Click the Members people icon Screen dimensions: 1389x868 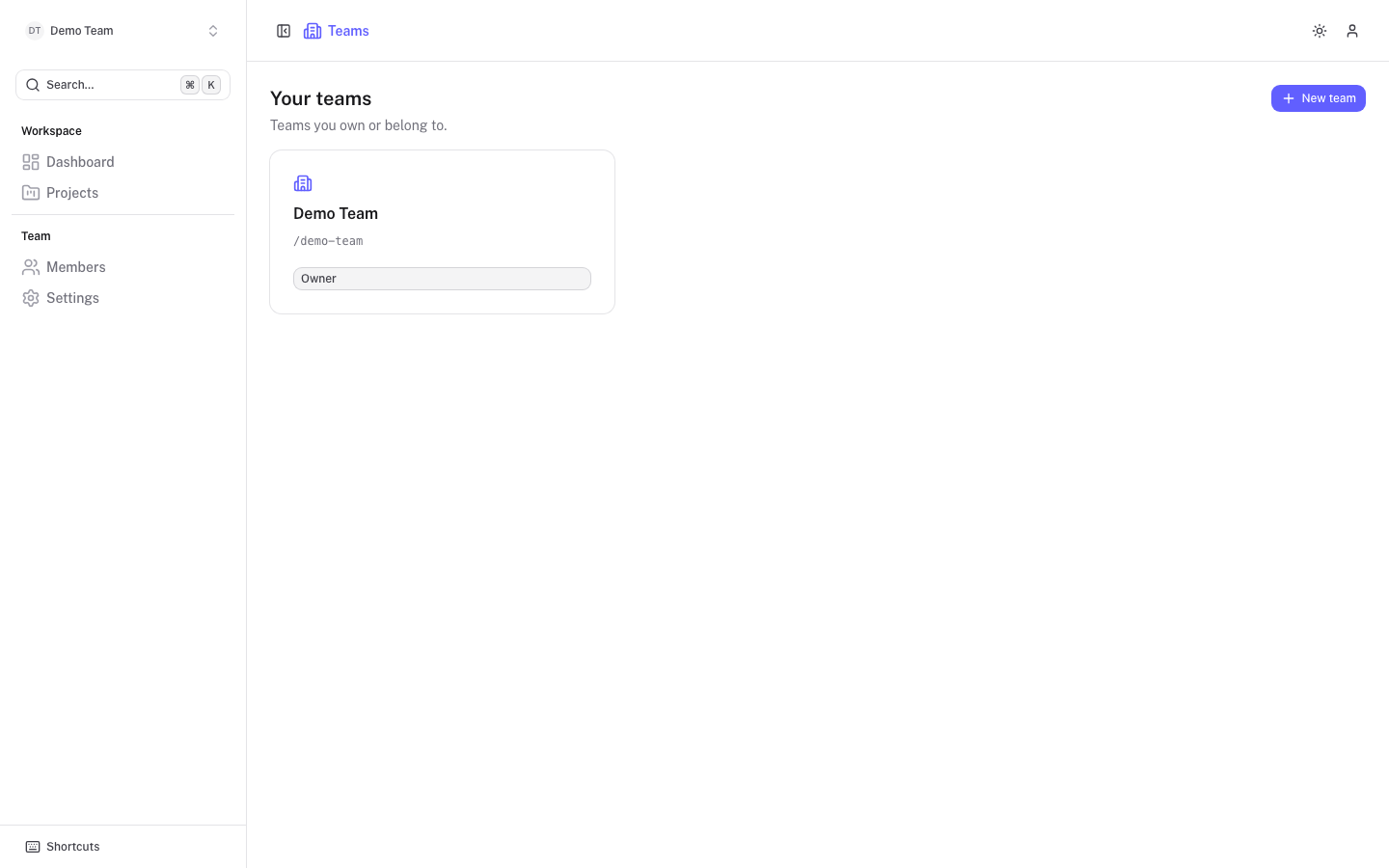(x=31, y=267)
